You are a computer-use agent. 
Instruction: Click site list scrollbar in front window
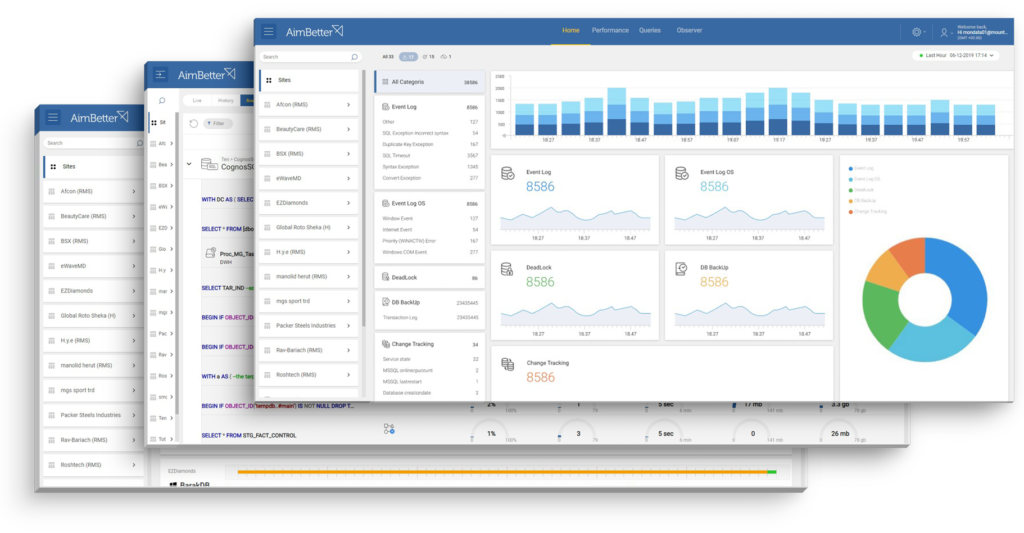(x=364, y=196)
